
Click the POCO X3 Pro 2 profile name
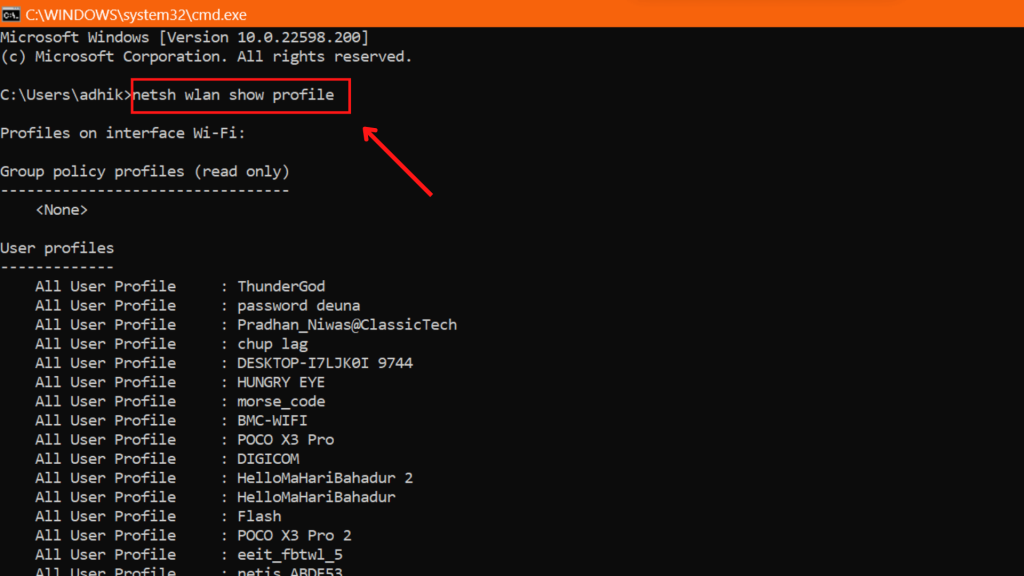click(x=294, y=536)
